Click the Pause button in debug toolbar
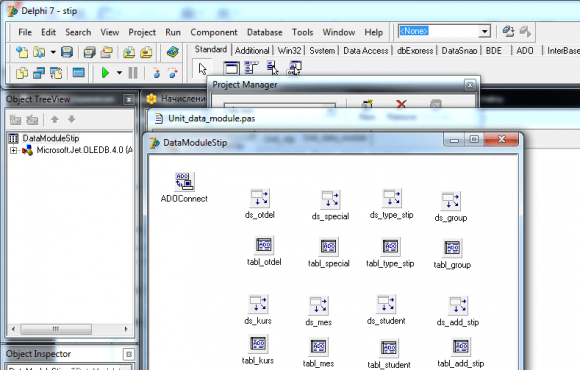The height and width of the screenshot is (370, 580). (x=133, y=73)
